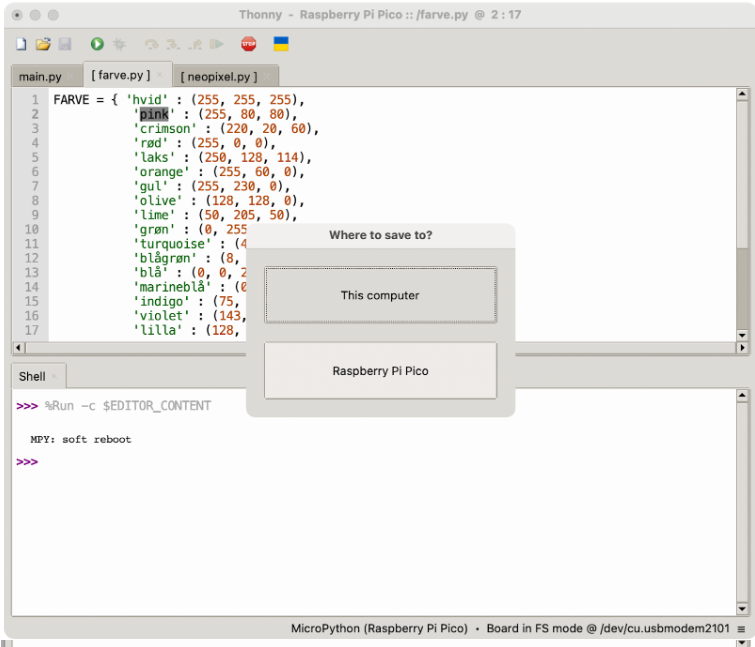The width and height of the screenshot is (755, 647).
Task: Select the Shell tab
Action: point(32,376)
